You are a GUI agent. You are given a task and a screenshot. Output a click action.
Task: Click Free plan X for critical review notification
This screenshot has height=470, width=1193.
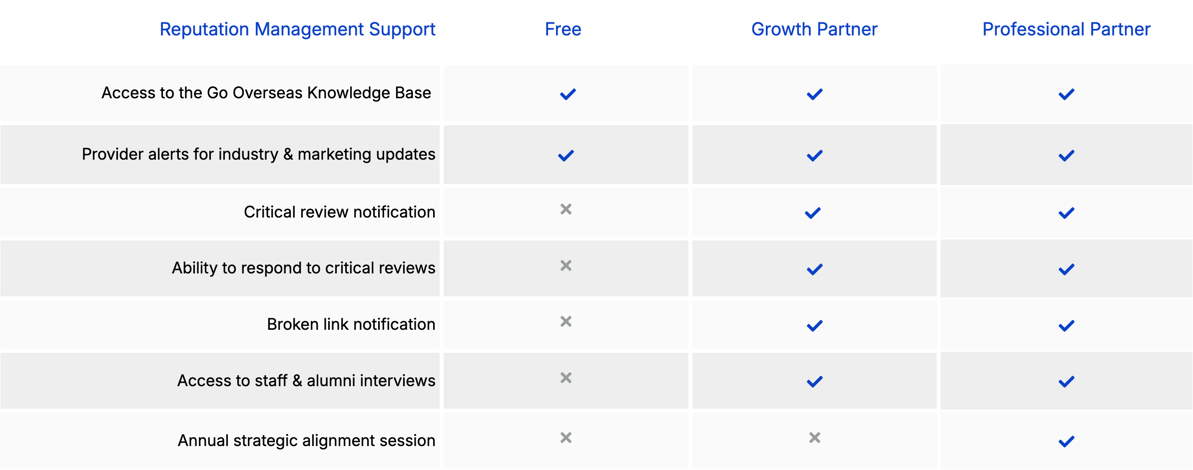[566, 210]
